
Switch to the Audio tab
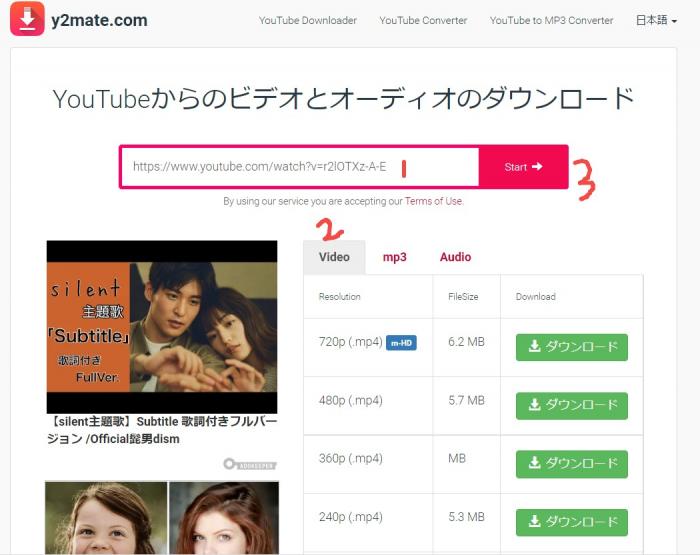click(455, 257)
